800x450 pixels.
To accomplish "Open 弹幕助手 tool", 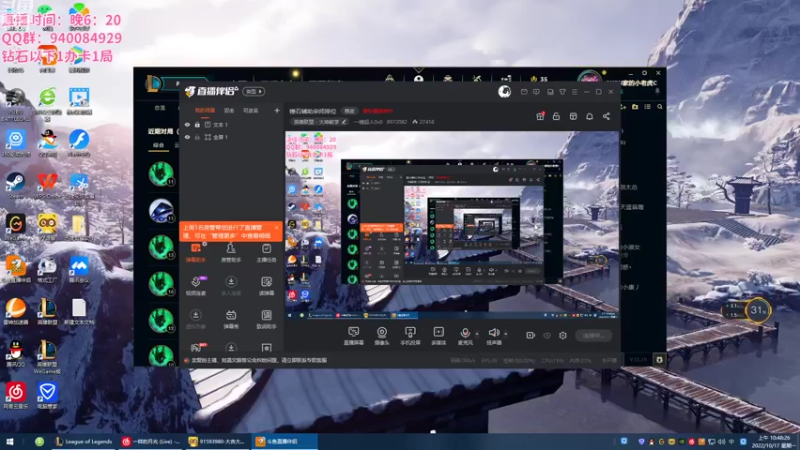I will click(x=196, y=253).
